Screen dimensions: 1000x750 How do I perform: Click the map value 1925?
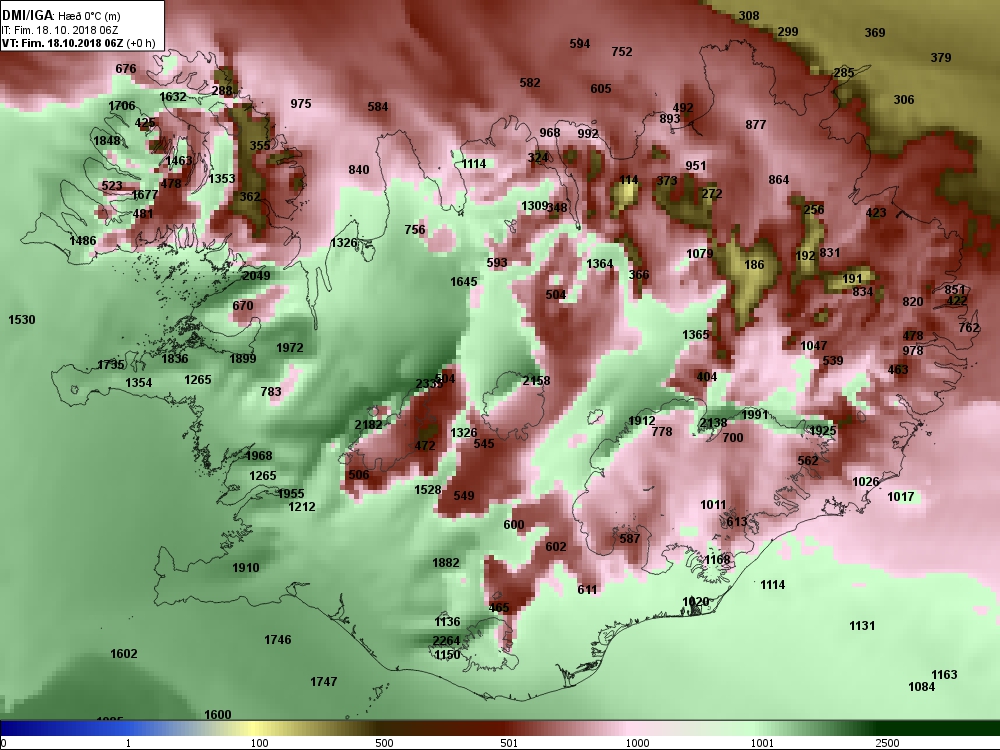[x=822, y=431]
